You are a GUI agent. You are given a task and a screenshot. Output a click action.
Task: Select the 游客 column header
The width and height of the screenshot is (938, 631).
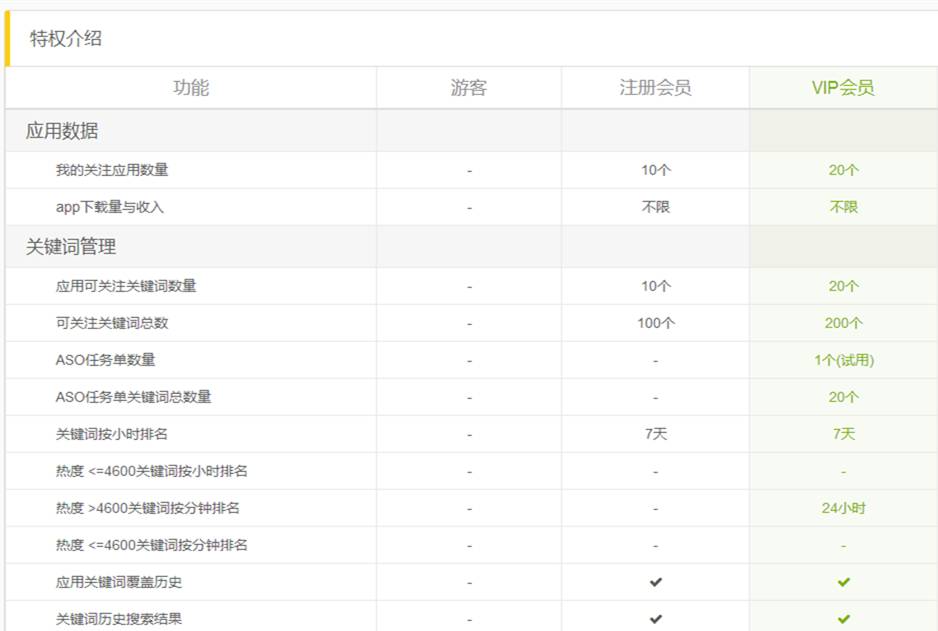(x=468, y=87)
